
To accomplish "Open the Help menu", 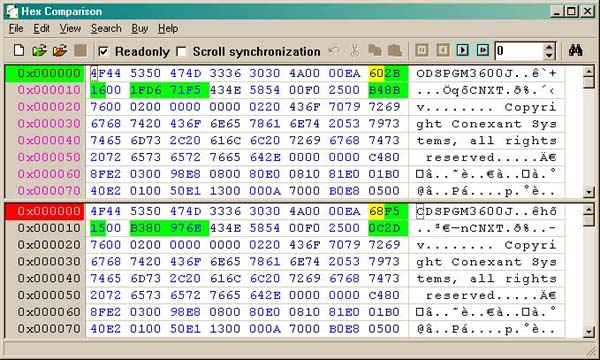I will pos(168,29).
